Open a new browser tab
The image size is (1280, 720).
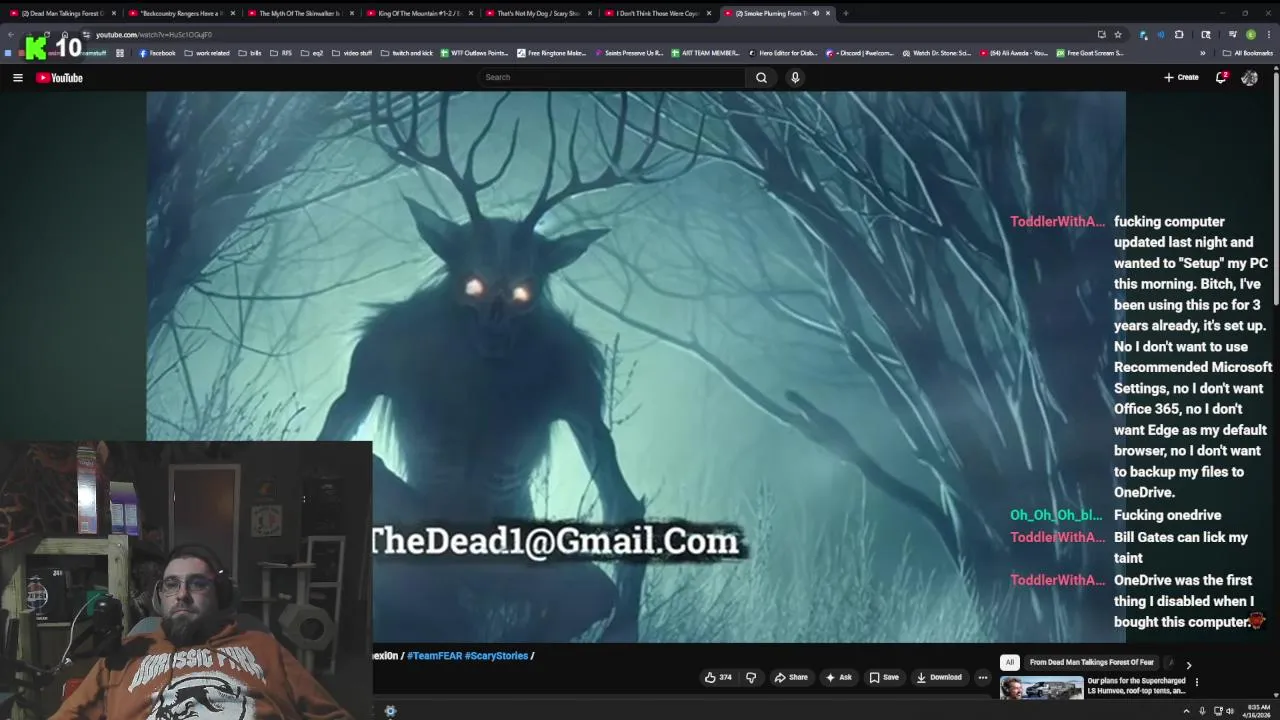845,13
